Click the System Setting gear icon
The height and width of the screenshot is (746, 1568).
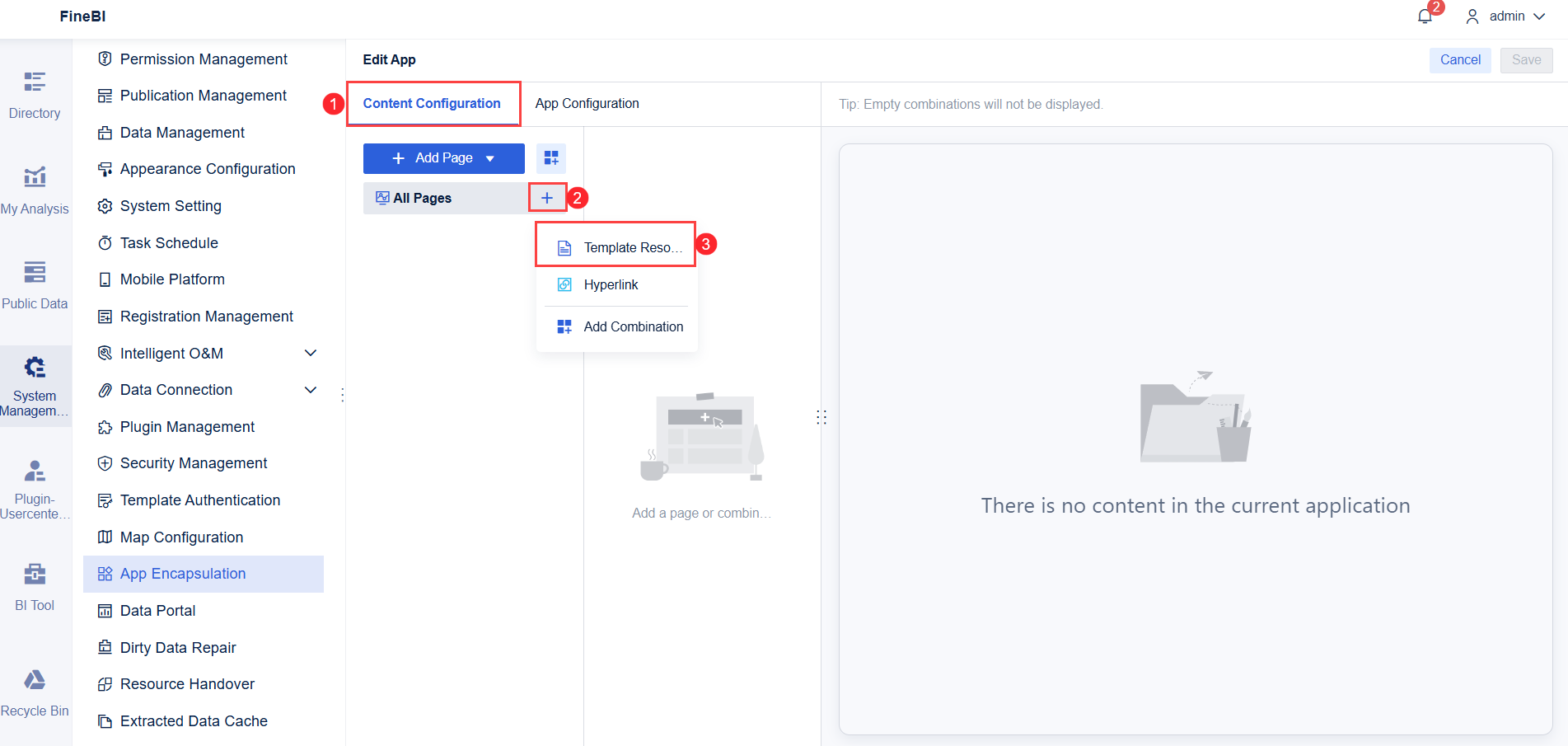coord(105,206)
